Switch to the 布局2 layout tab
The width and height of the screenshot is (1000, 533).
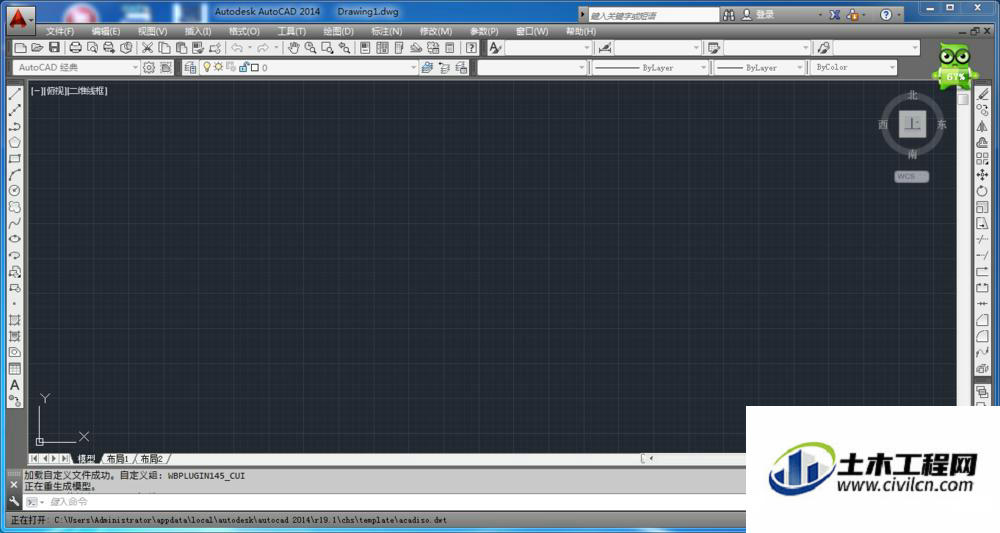[152, 459]
